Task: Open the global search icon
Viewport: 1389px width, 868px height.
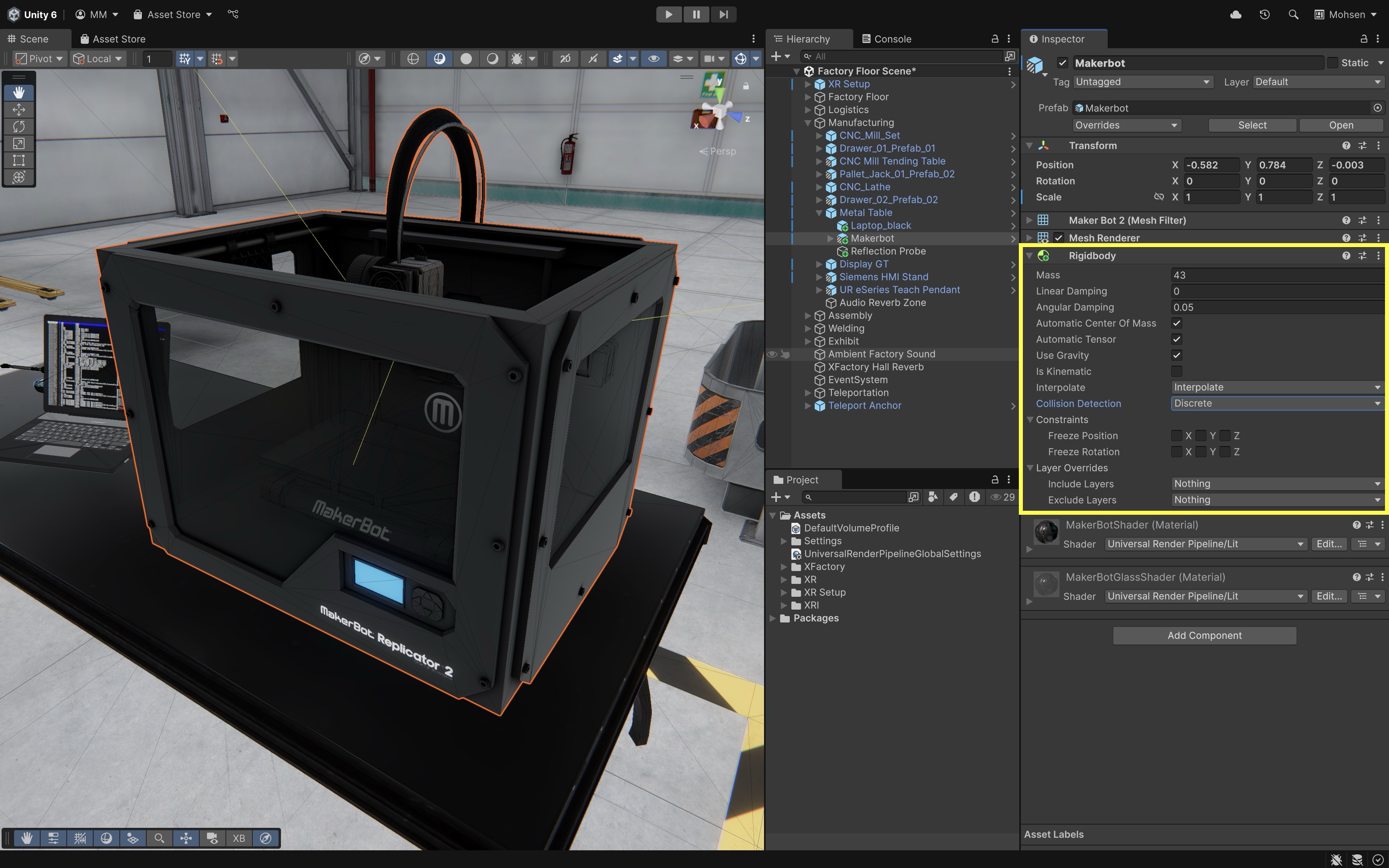Action: (1293, 14)
